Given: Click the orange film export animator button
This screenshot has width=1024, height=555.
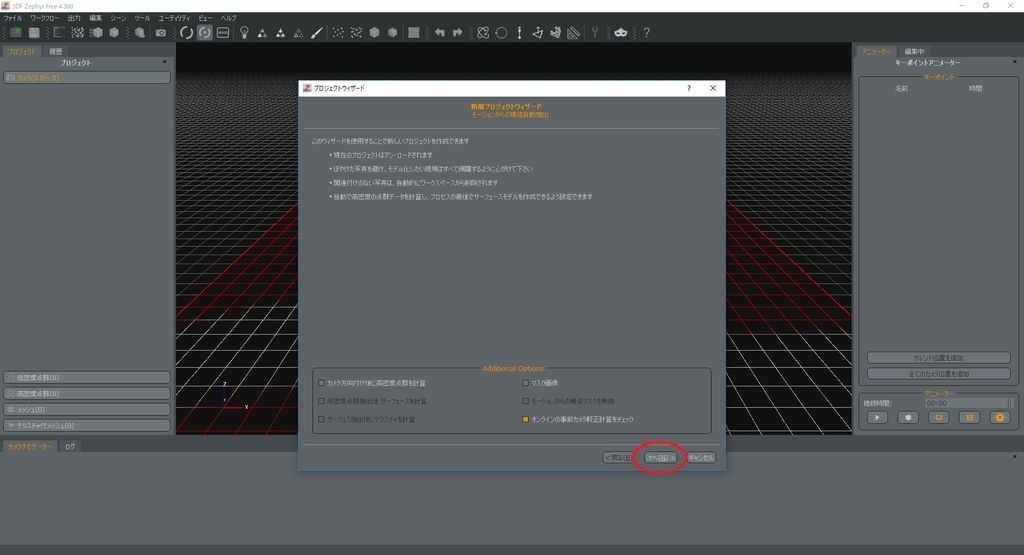Looking at the screenshot, I should coord(969,417).
